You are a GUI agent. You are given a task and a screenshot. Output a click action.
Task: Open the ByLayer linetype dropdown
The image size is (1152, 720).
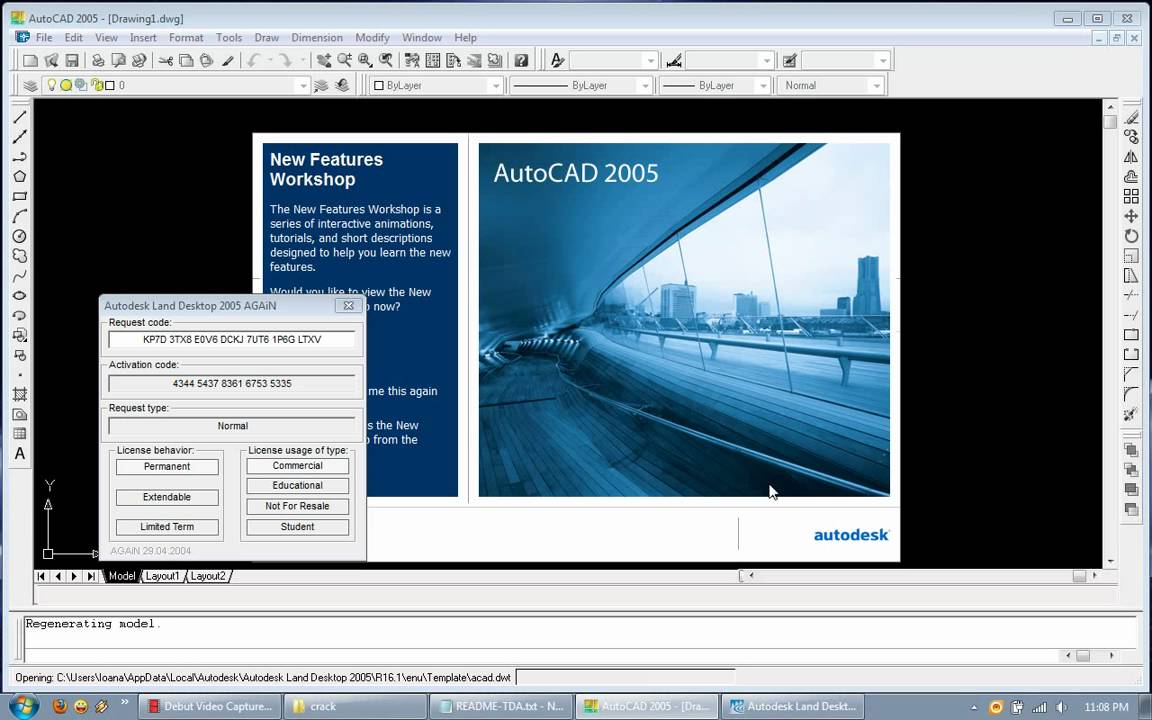tap(645, 86)
